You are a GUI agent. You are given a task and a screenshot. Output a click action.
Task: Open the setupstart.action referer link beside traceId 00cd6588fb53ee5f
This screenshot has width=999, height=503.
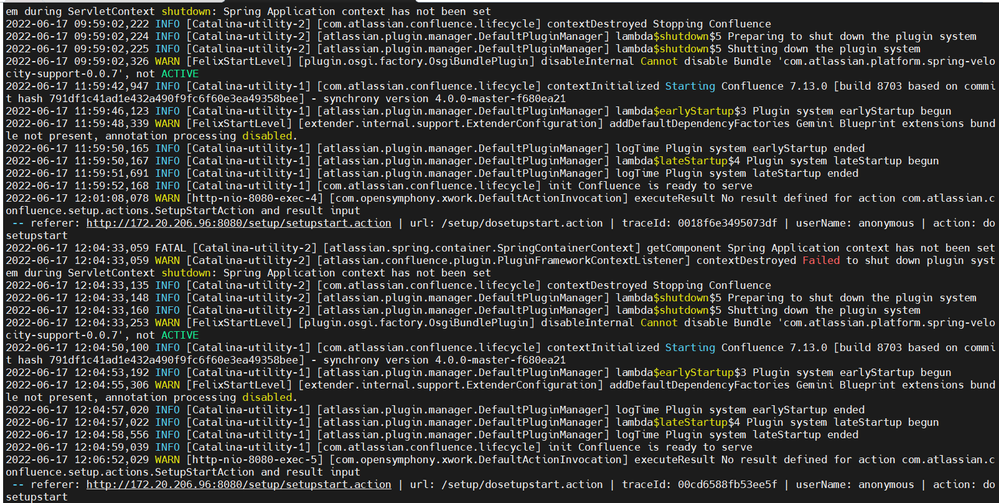(x=239, y=485)
